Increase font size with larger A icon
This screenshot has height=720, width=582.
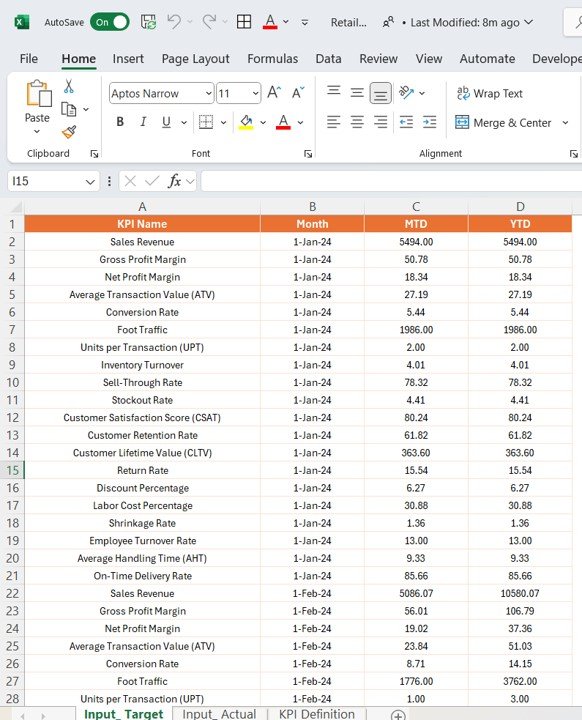274,93
